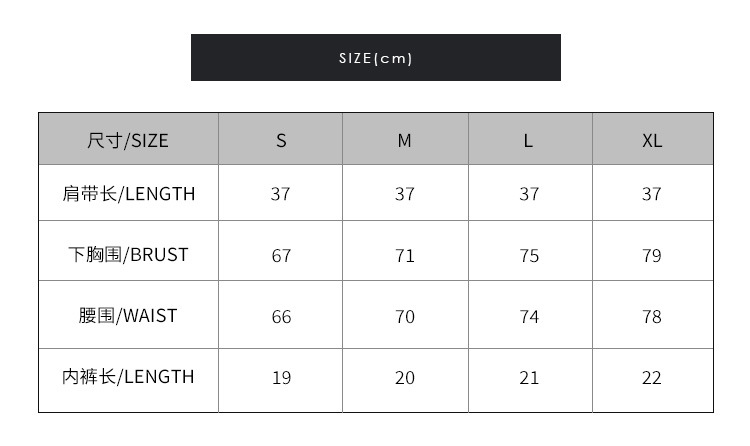
Task: Select the XL column header
Action: coord(652,140)
